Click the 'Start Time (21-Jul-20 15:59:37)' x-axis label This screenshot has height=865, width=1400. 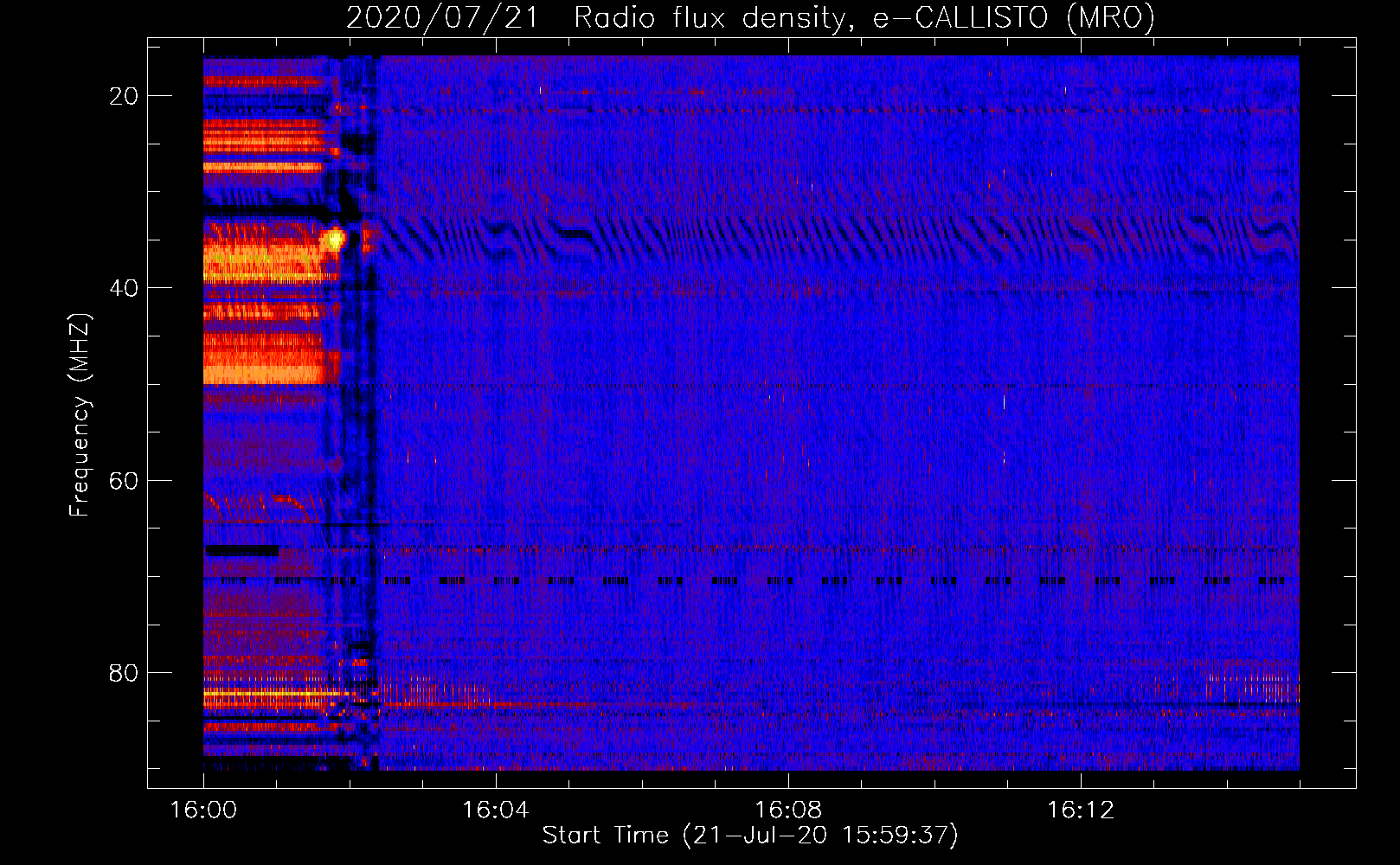[x=750, y=836]
